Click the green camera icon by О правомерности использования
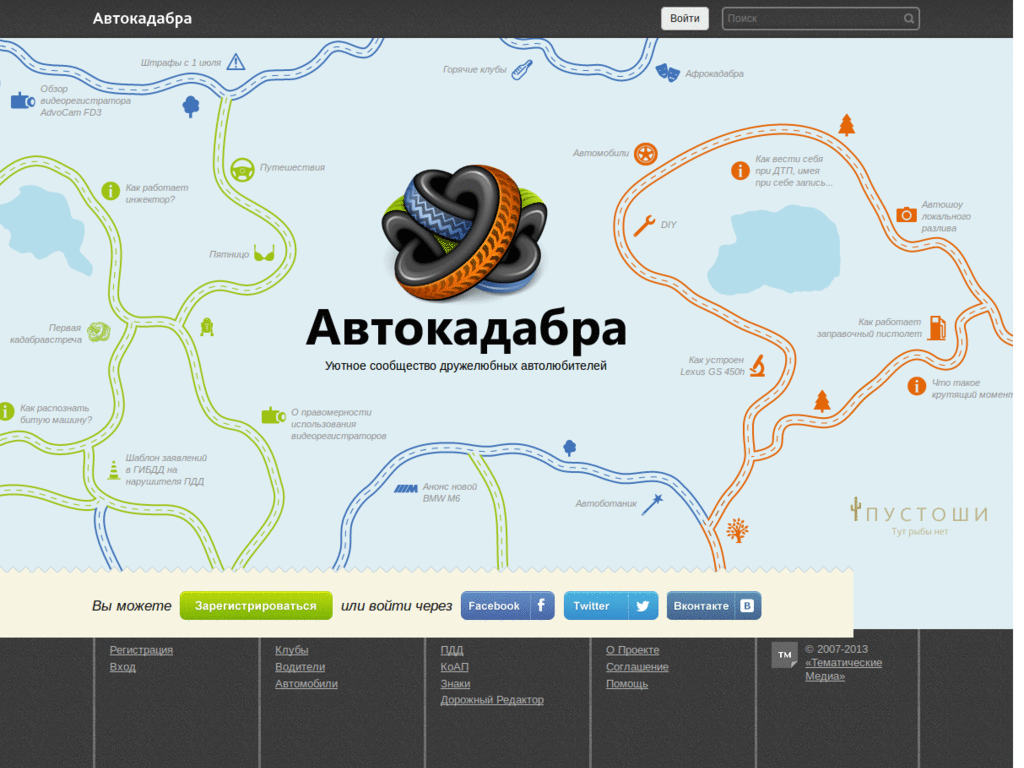Screen dimensions: 1024x768 click(x=273, y=415)
